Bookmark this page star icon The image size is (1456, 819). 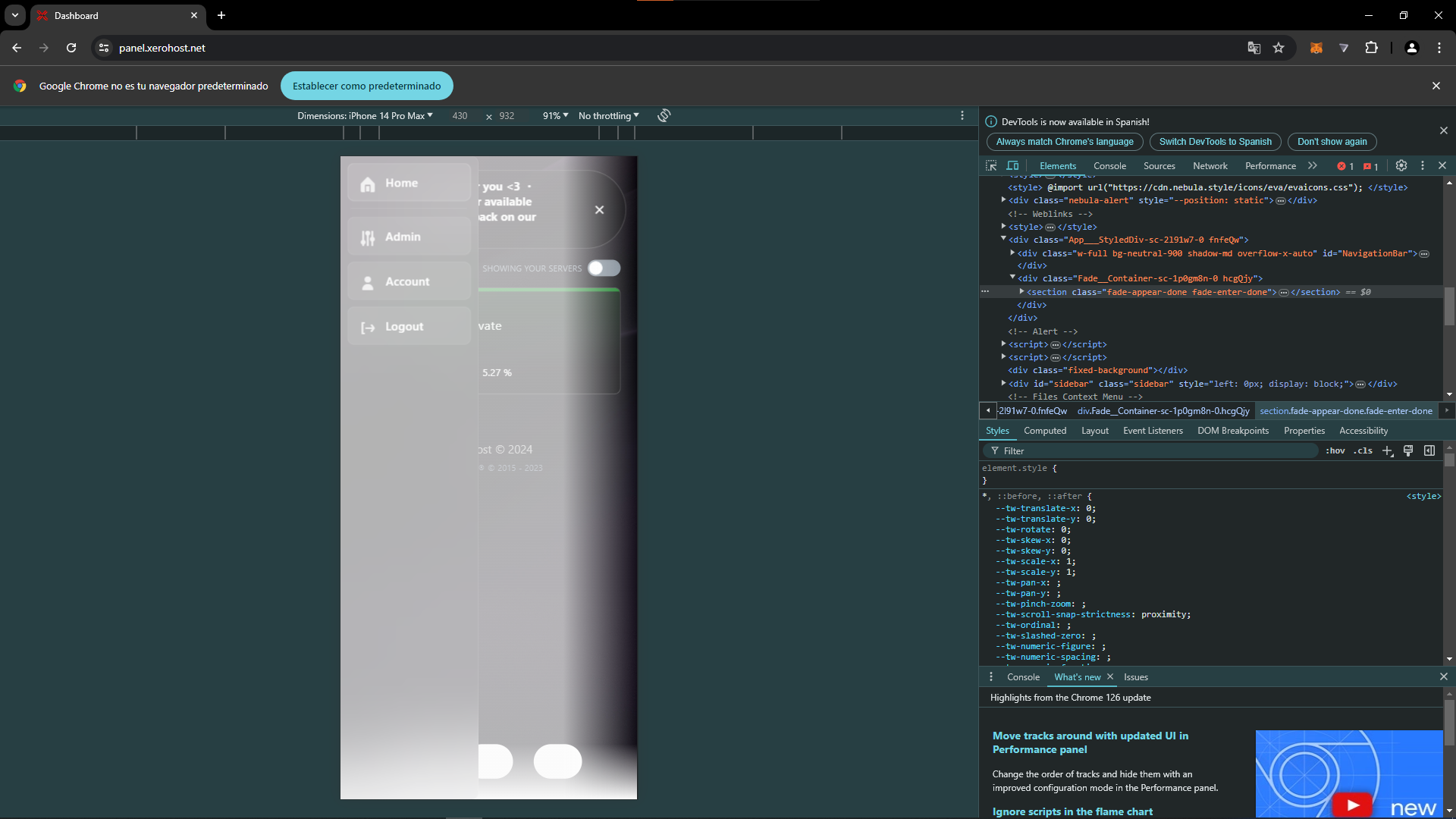(x=1279, y=48)
